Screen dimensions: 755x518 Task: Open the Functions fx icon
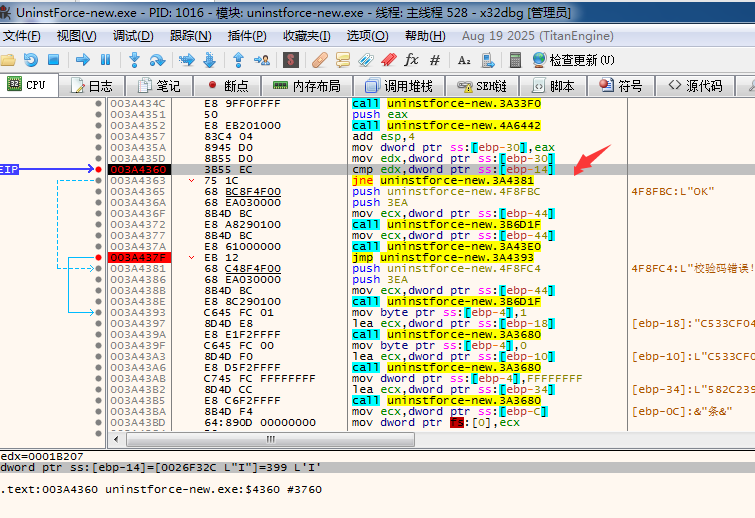coord(411,60)
